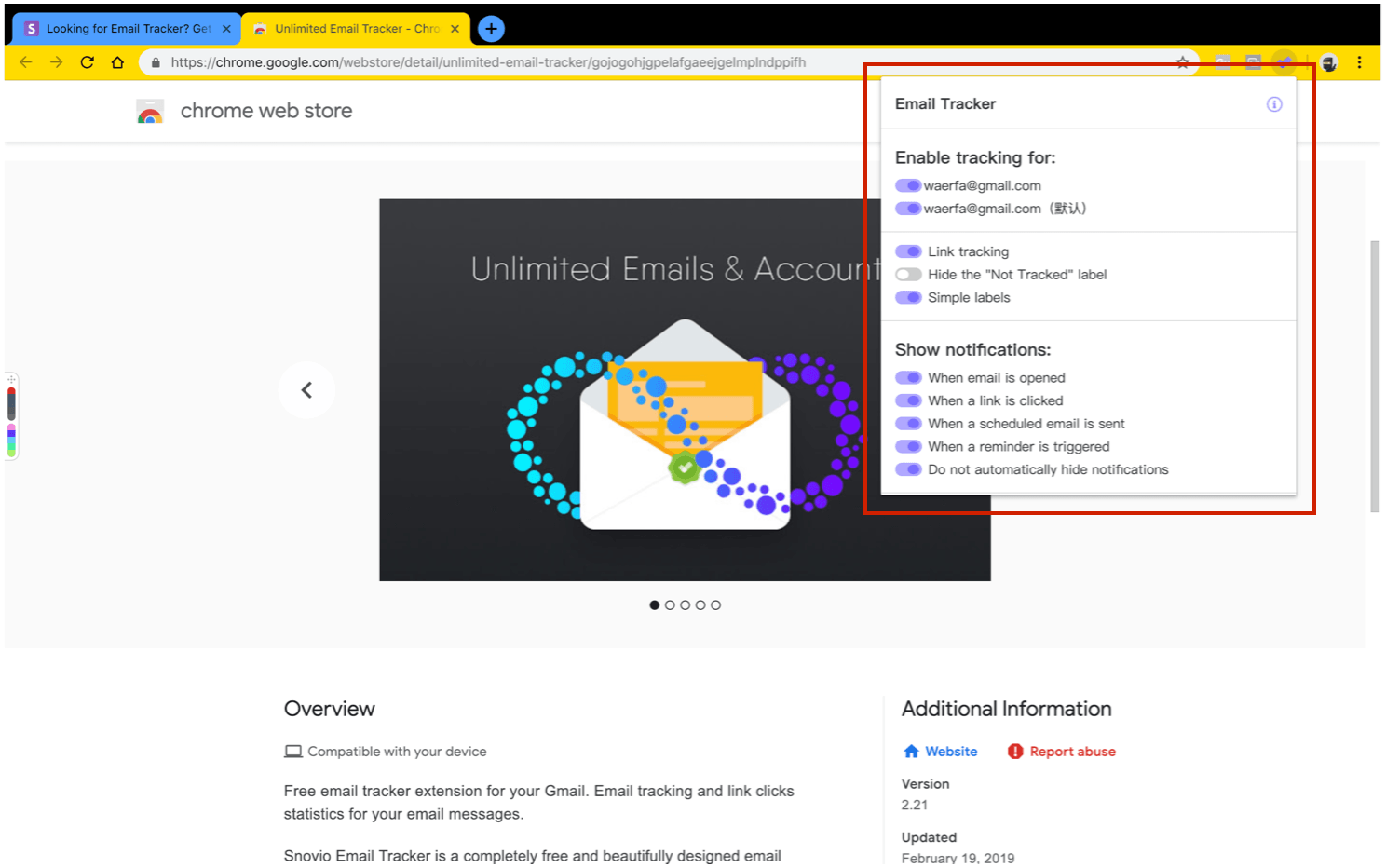Click the Snovio tab's purple S favicon

tap(32, 29)
